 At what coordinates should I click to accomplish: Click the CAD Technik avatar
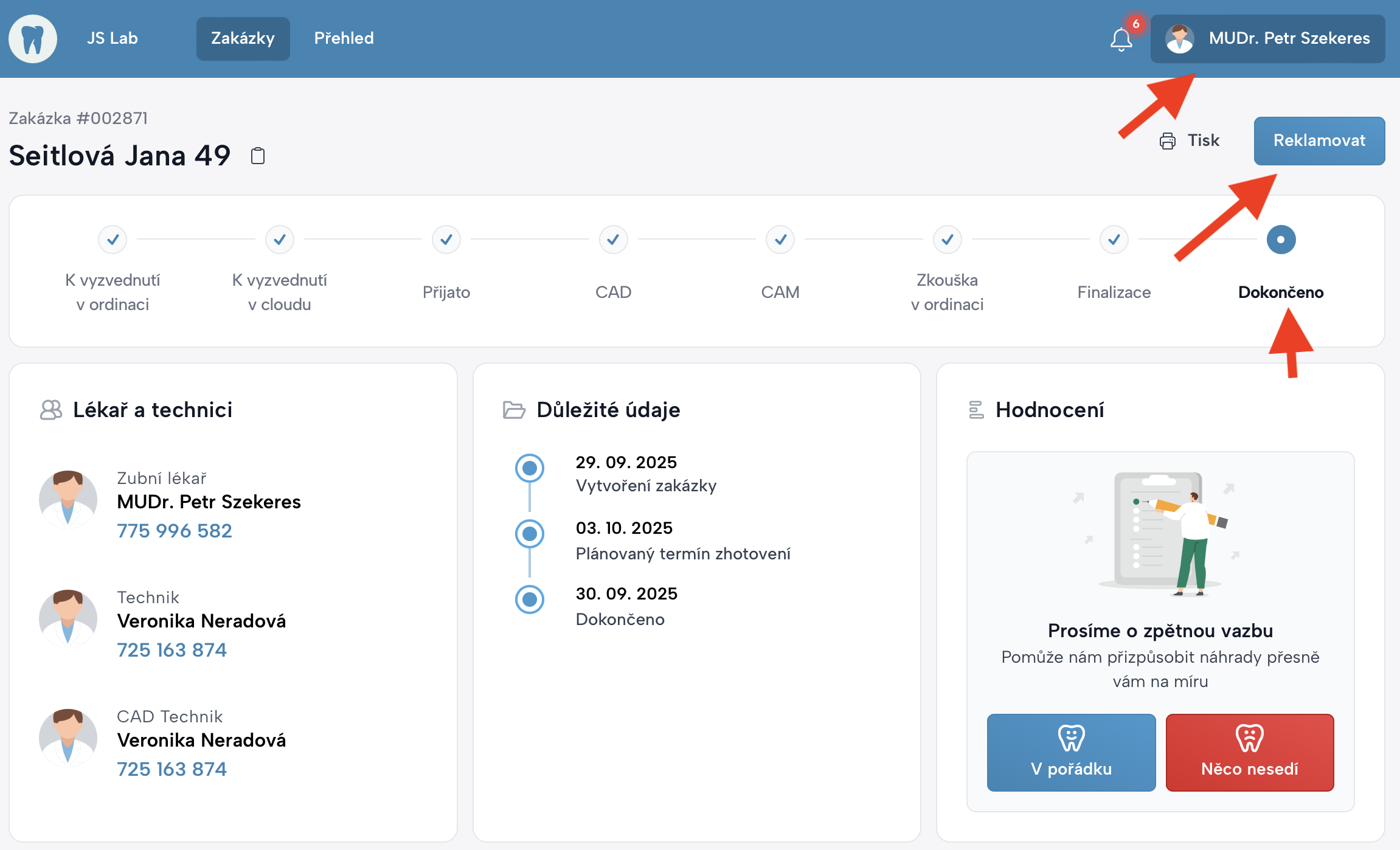coord(68,738)
